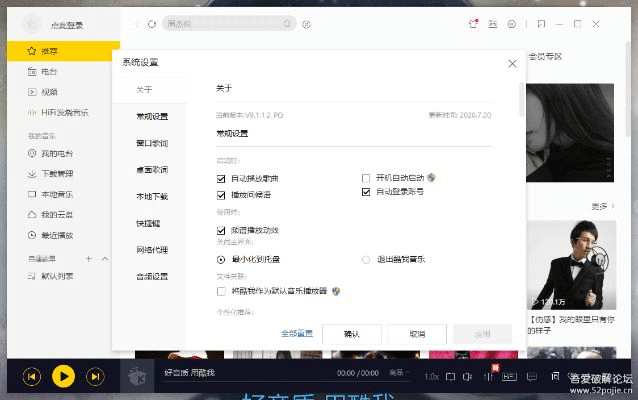638x400 pixels.
Task: Open 快捷键 settings tab
Action: coord(149,222)
